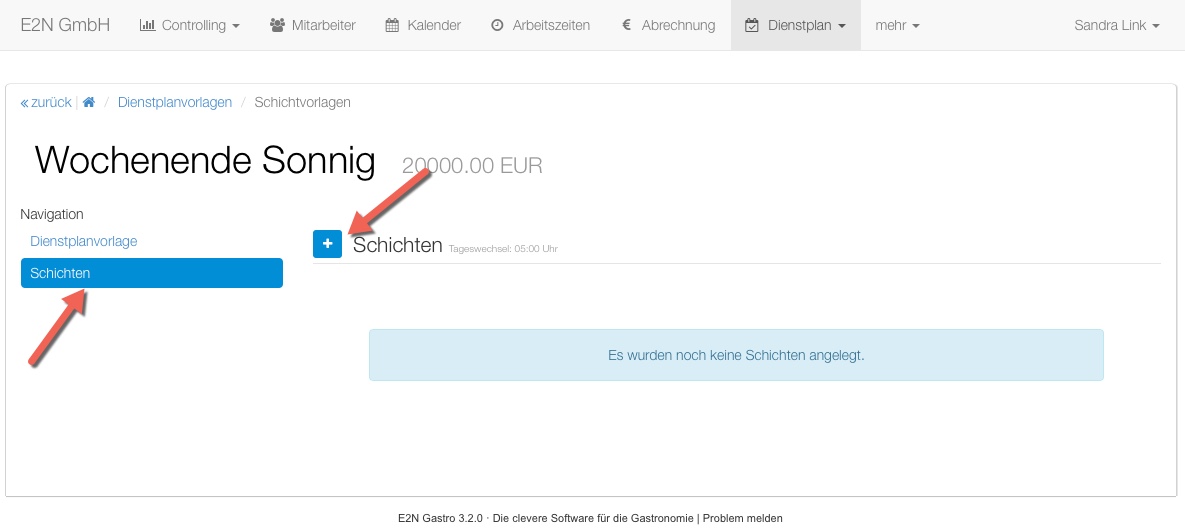Click the Navigation sidebar label
The width and height of the screenshot is (1185, 528).
tap(51, 215)
